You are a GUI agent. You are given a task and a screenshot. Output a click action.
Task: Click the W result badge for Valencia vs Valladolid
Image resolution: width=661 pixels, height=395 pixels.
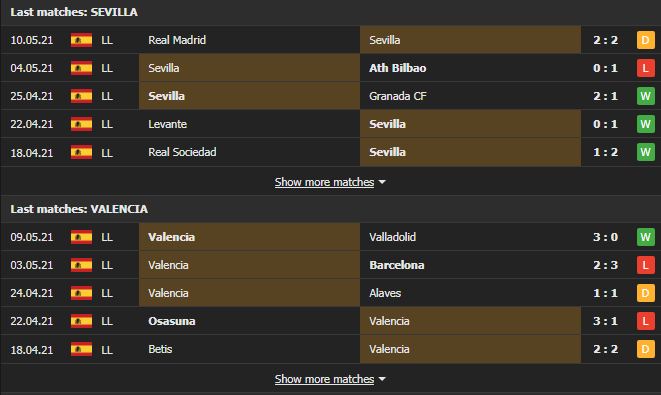pos(645,237)
